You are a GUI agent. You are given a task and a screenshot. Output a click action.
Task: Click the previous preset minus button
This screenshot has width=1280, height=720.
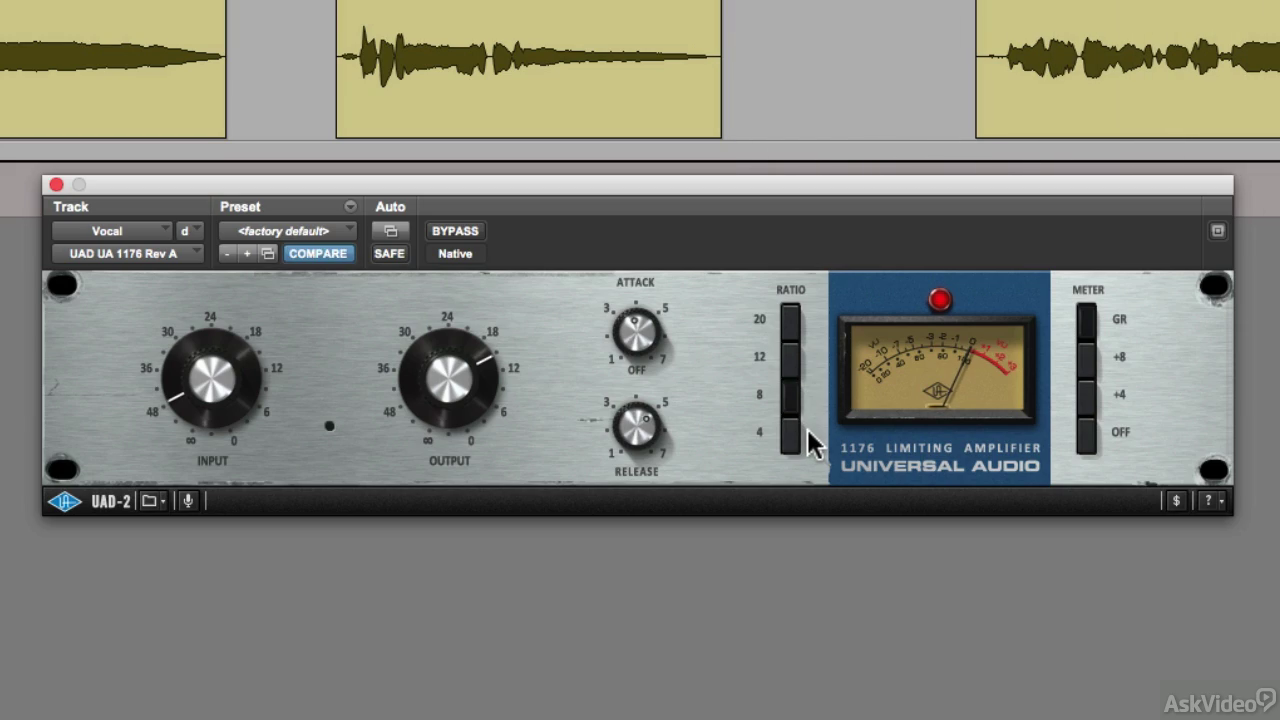(227, 254)
